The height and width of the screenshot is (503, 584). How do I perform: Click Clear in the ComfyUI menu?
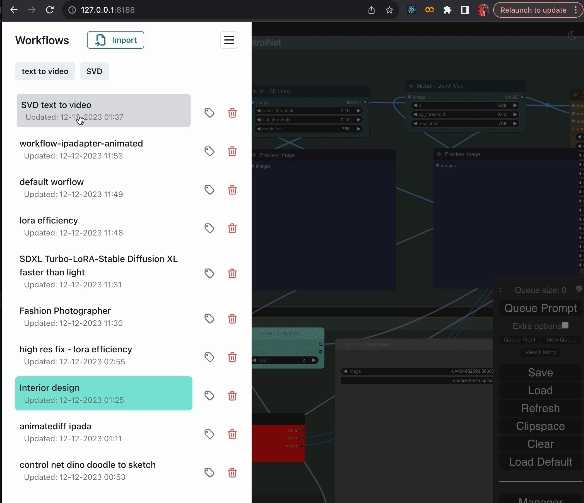tap(540, 444)
